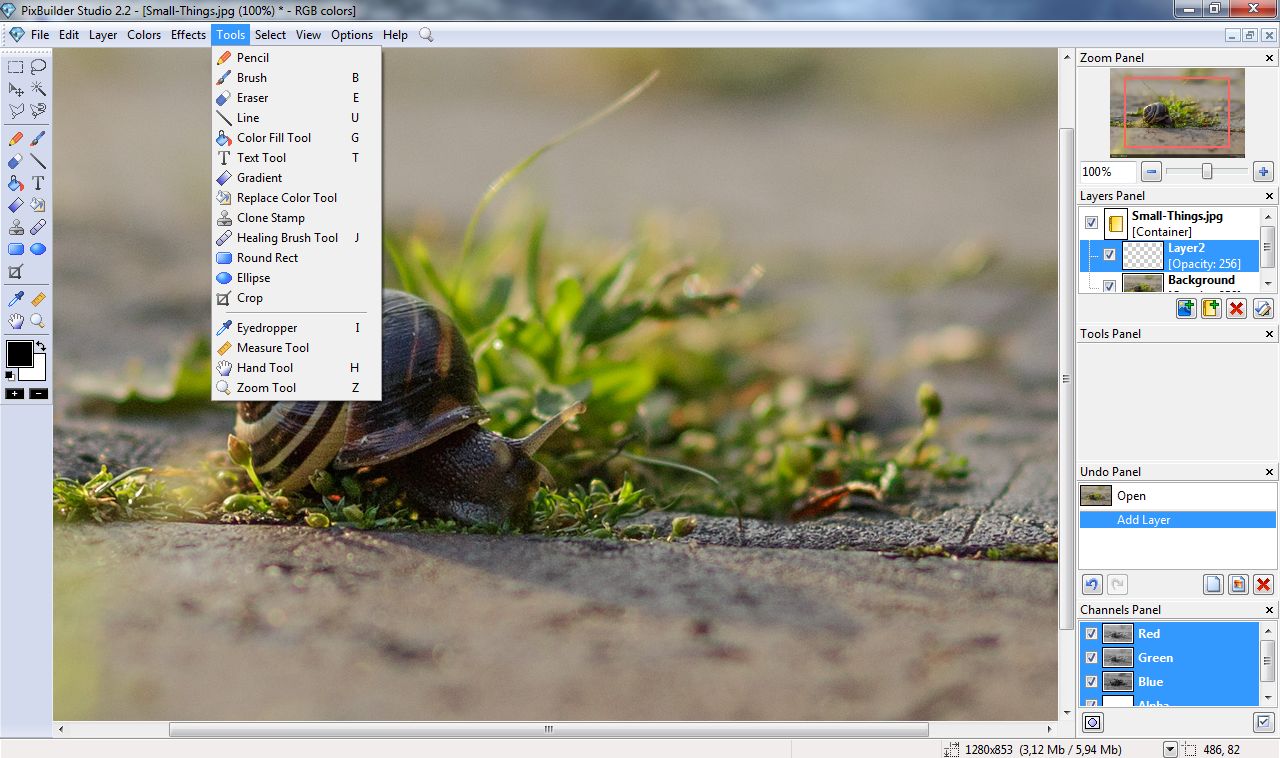1280x758 pixels.
Task: Reset to default black and white colors
Action: [x=10, y=375]
